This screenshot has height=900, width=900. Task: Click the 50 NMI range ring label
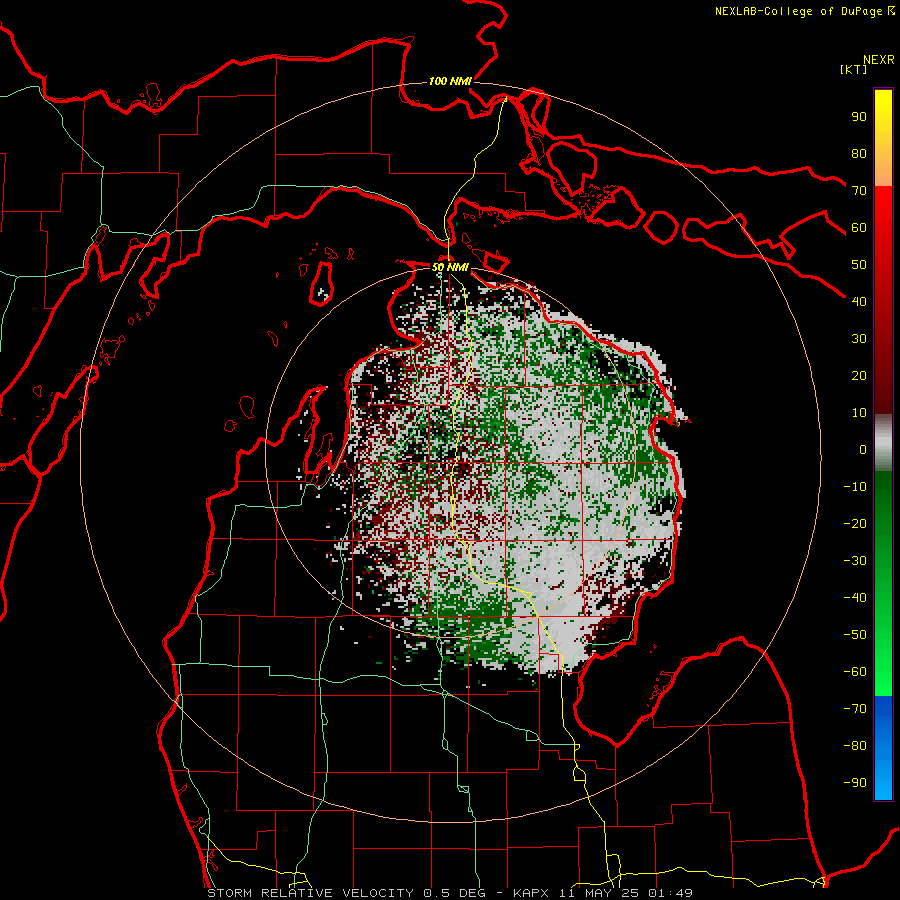(450, 267)
